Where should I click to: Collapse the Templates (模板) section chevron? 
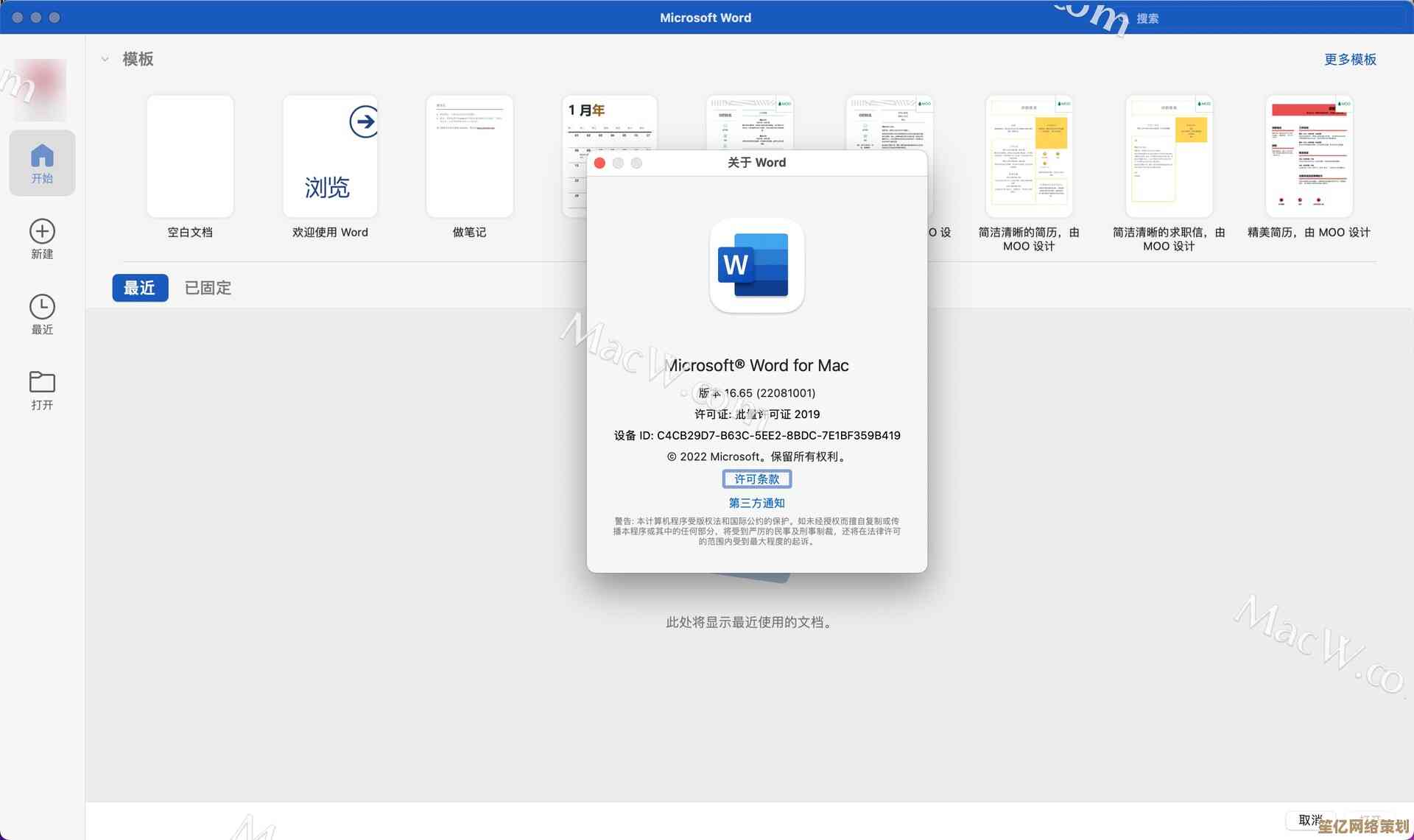pos(105,59)
